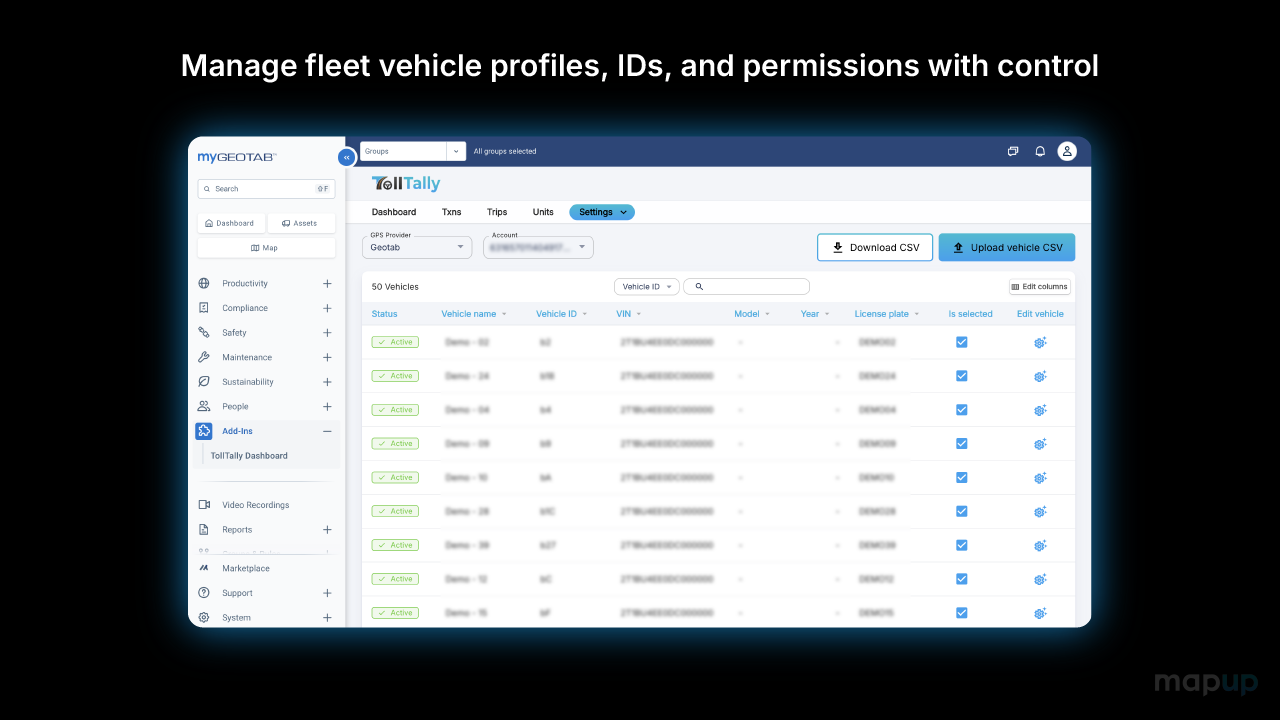Image resolution: width=1280 pixels, height=720 pixels.
Task: Click Edit columns button
Action: [x=1040, y=287]
